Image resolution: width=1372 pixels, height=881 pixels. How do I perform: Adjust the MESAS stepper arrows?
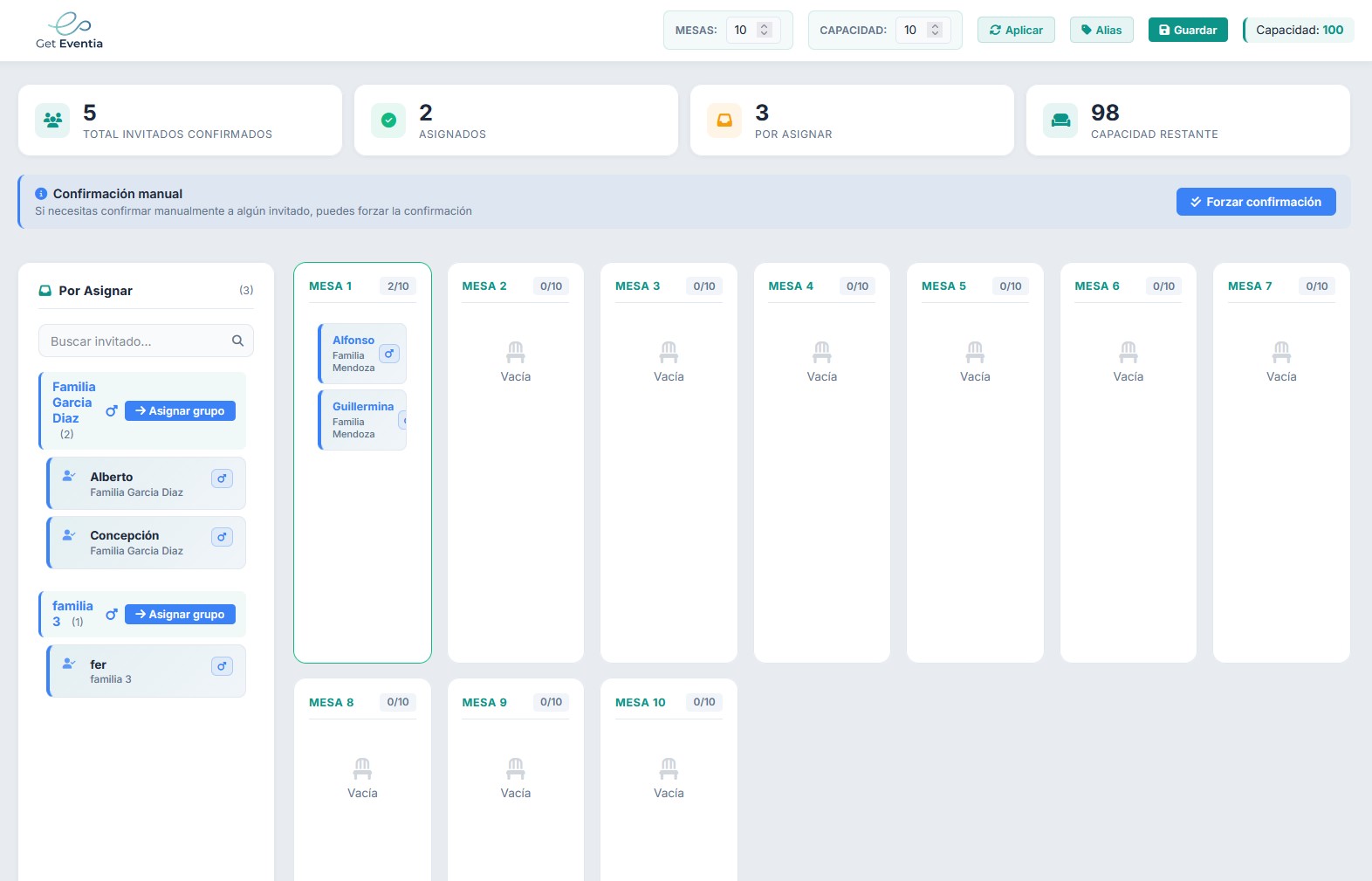pos(765,30)
